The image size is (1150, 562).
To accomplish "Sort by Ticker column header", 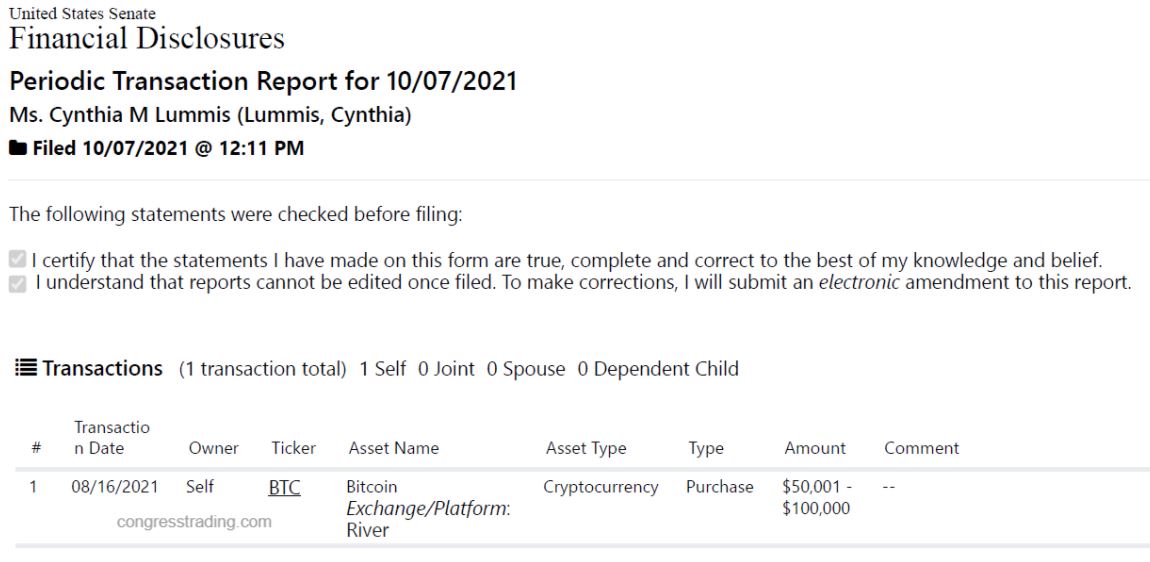I will point(293,448).
